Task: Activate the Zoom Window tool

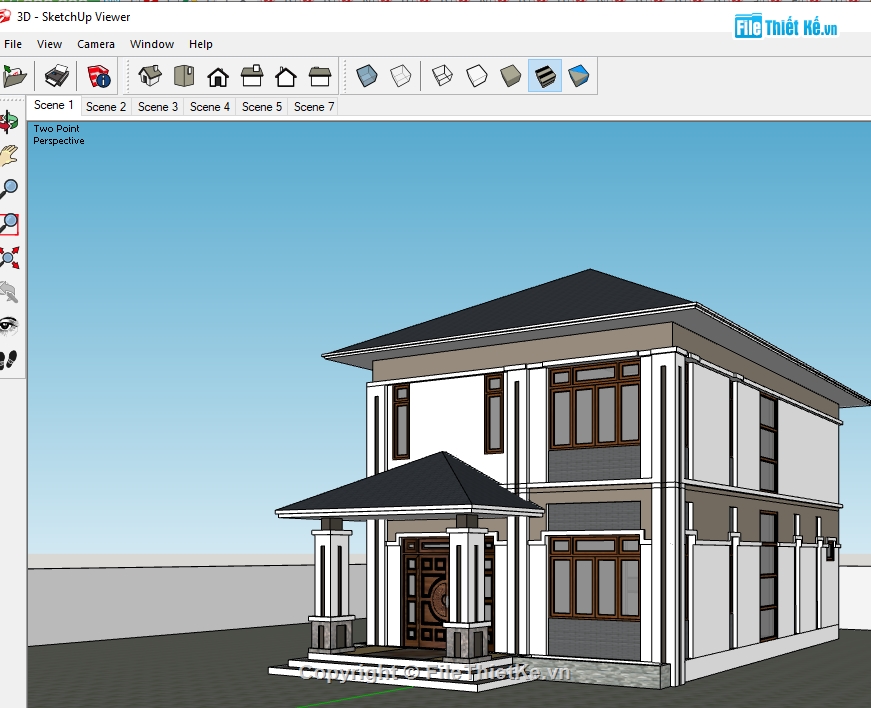Action: pyautogui.click(x=9, y=224)
